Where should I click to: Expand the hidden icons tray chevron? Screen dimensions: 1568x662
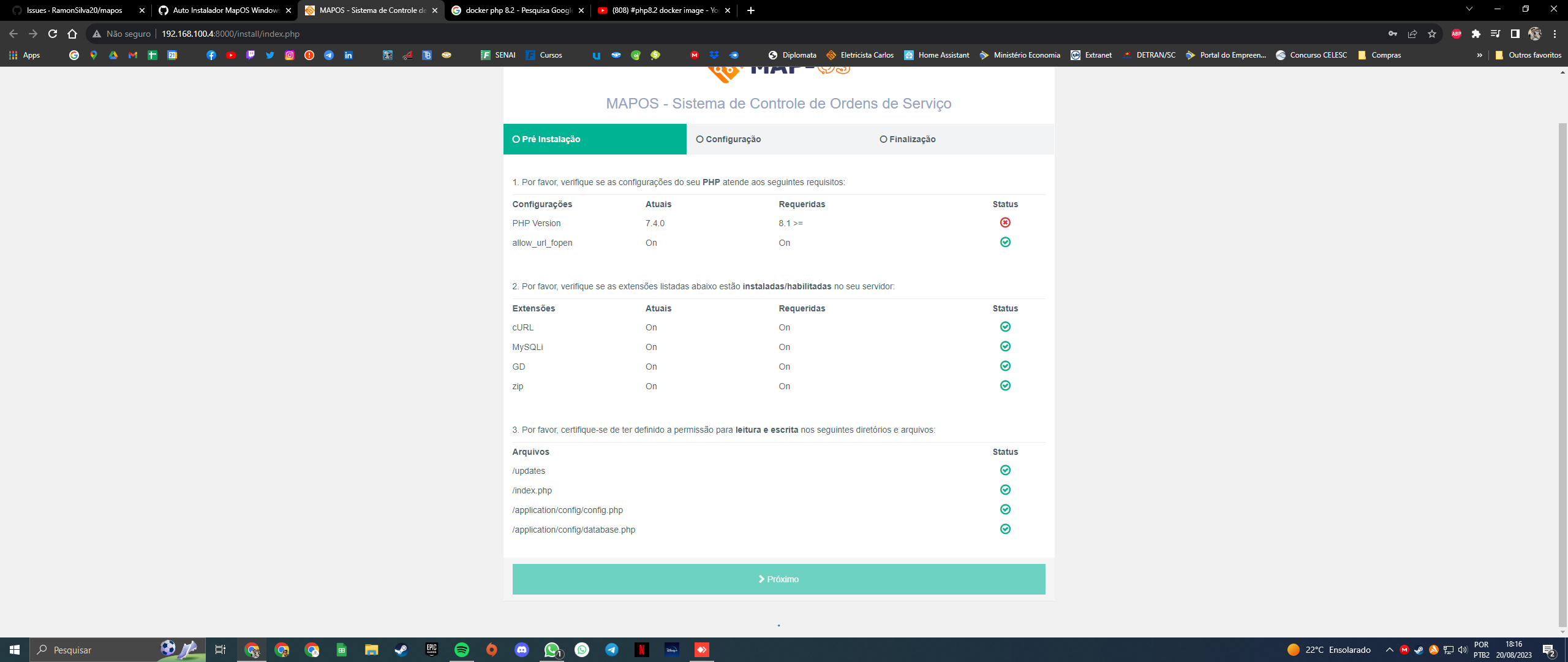coord(1389,650)
